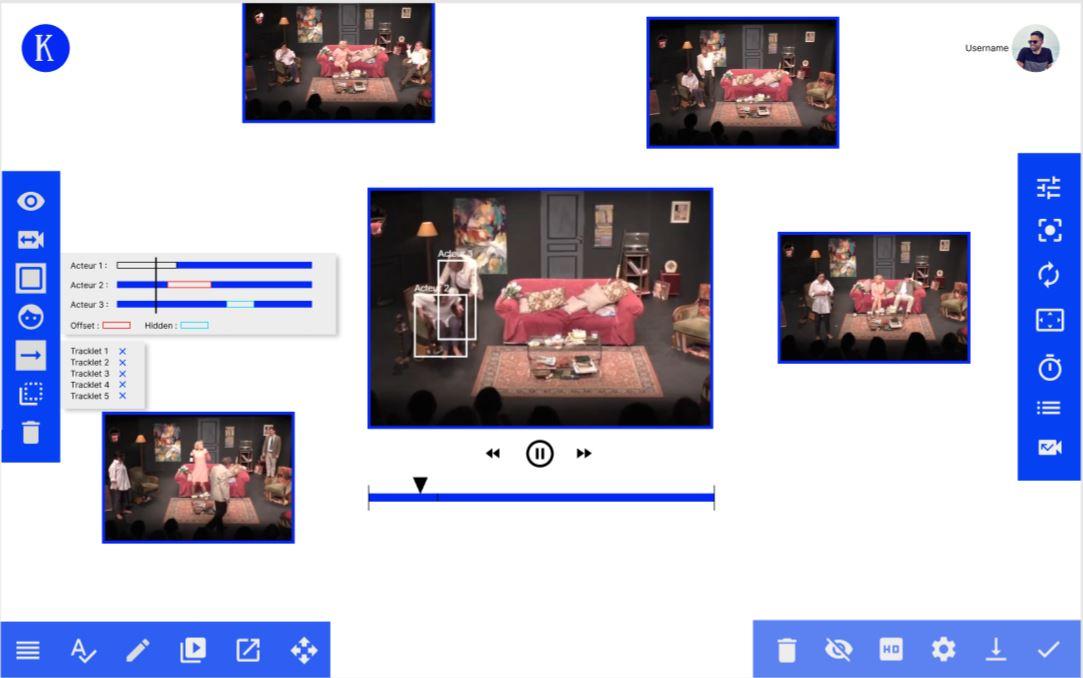Remove Tracklet 3 with its X button
This screenshot has height=678, width=1083.
pos(123,374)
